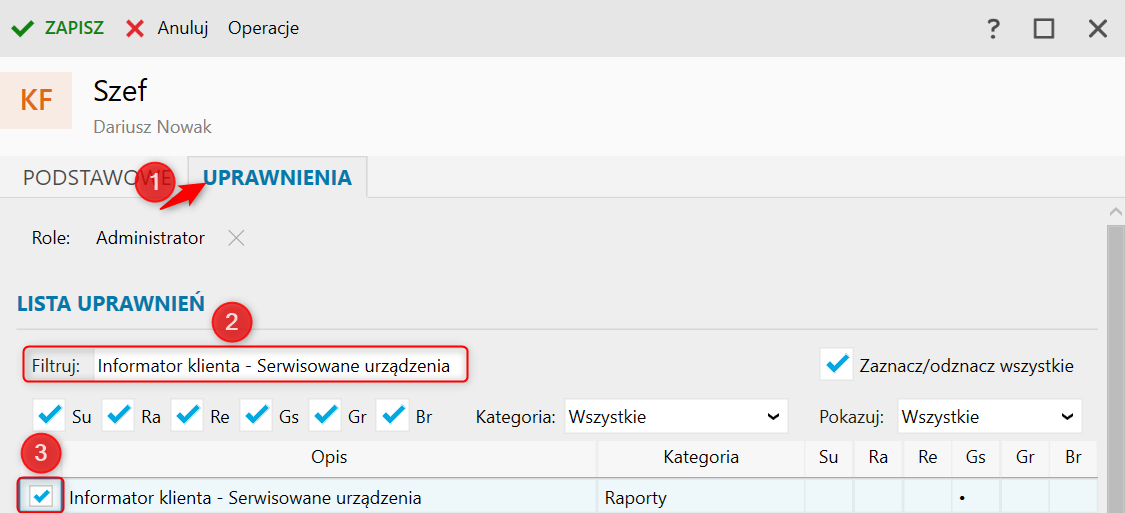
Task: Toggle the Ra permission filter checkbox
Action: (x=119, y=415)
